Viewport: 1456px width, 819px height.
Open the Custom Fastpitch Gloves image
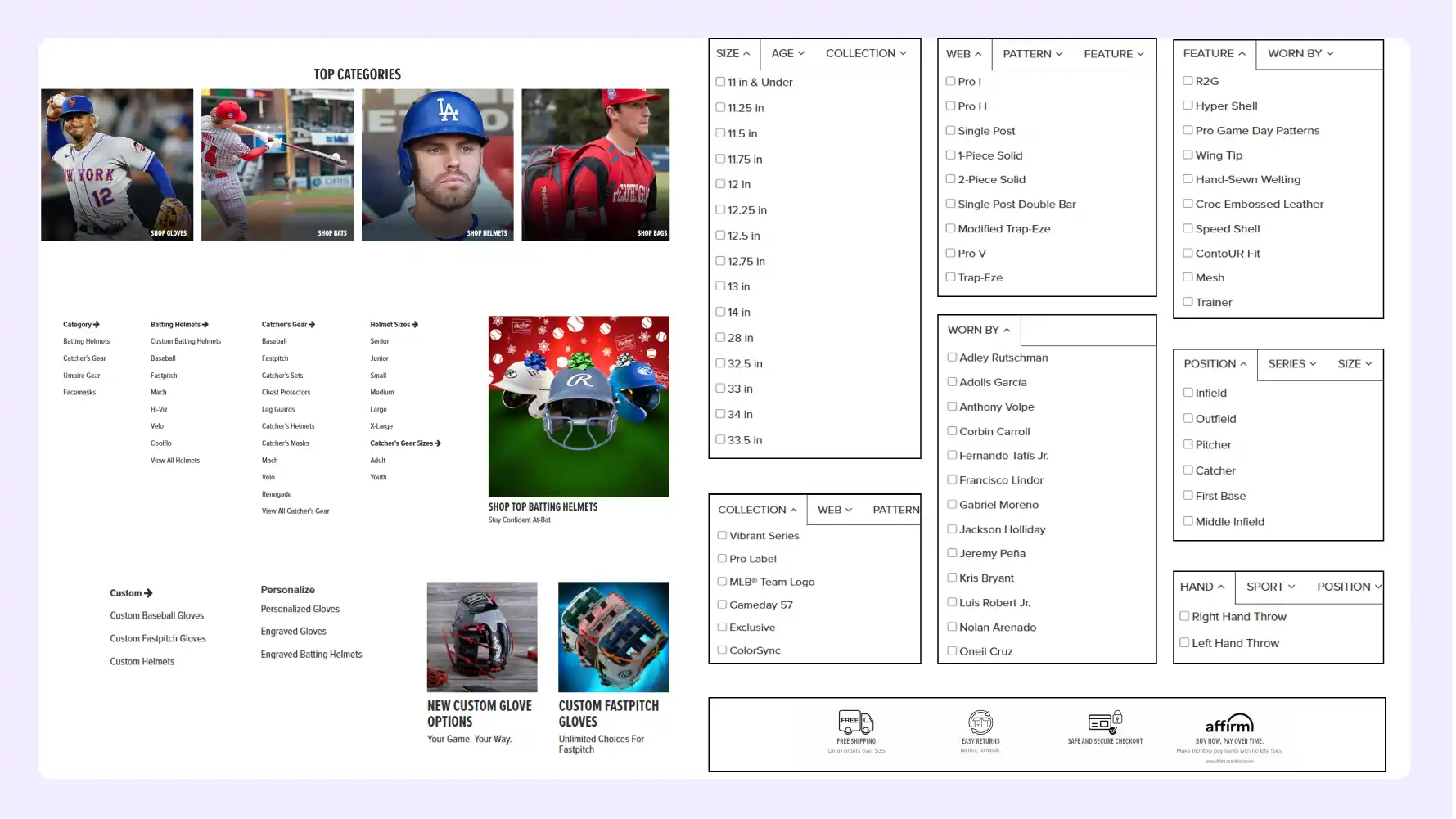pyautogui.click(x=613, y=637)
